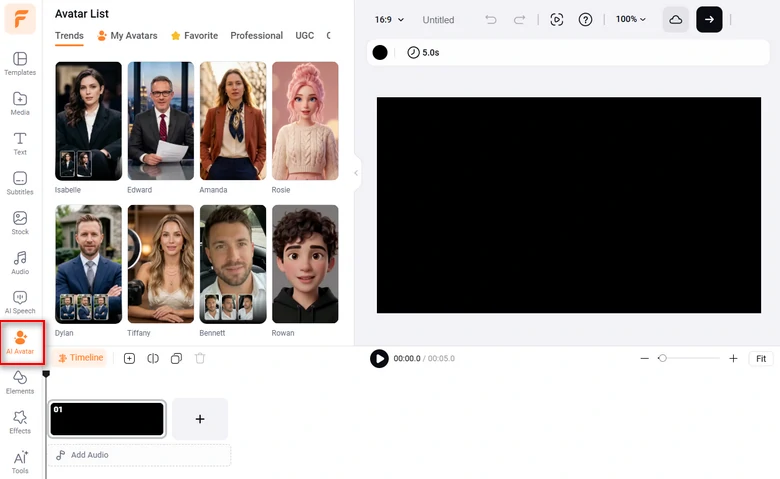This screenshot has height=479, width=780.
Task: Click the preview play-frame icon in top toolbar
Action: [x=557, y=19]
